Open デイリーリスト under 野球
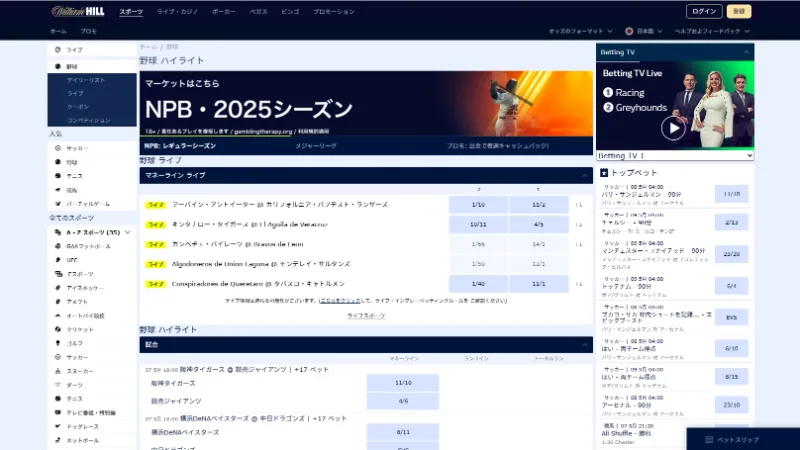The height and width of the screenshot is (450, 800). (92, 80)
